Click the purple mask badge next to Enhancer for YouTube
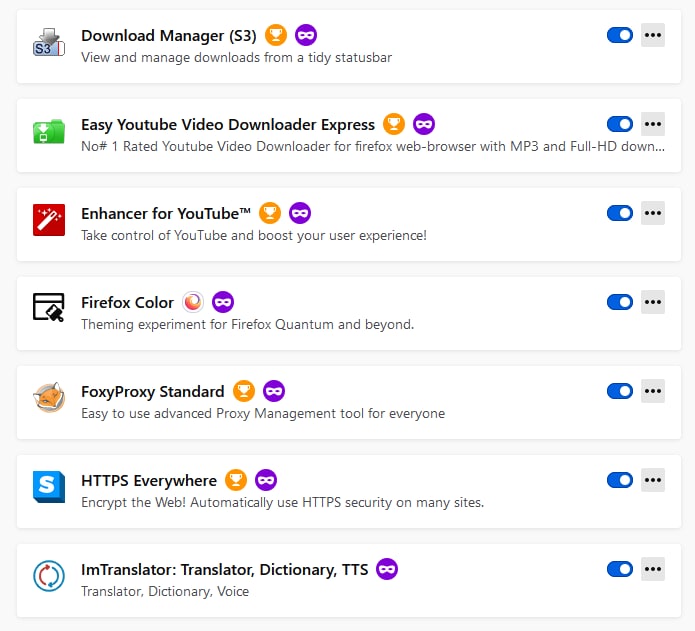 300,213
